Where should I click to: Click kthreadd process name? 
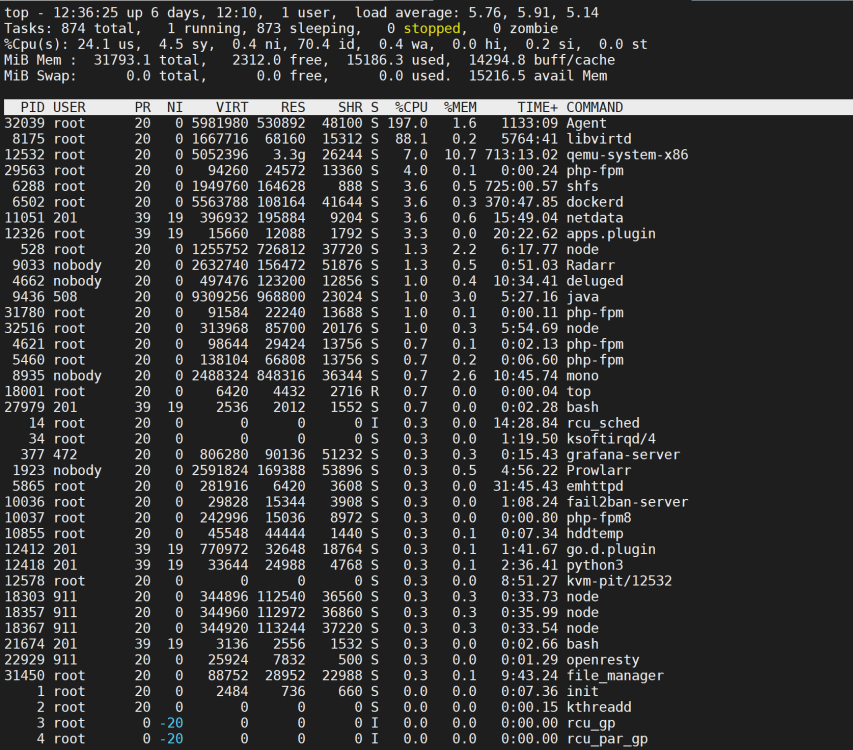point(599,706)
